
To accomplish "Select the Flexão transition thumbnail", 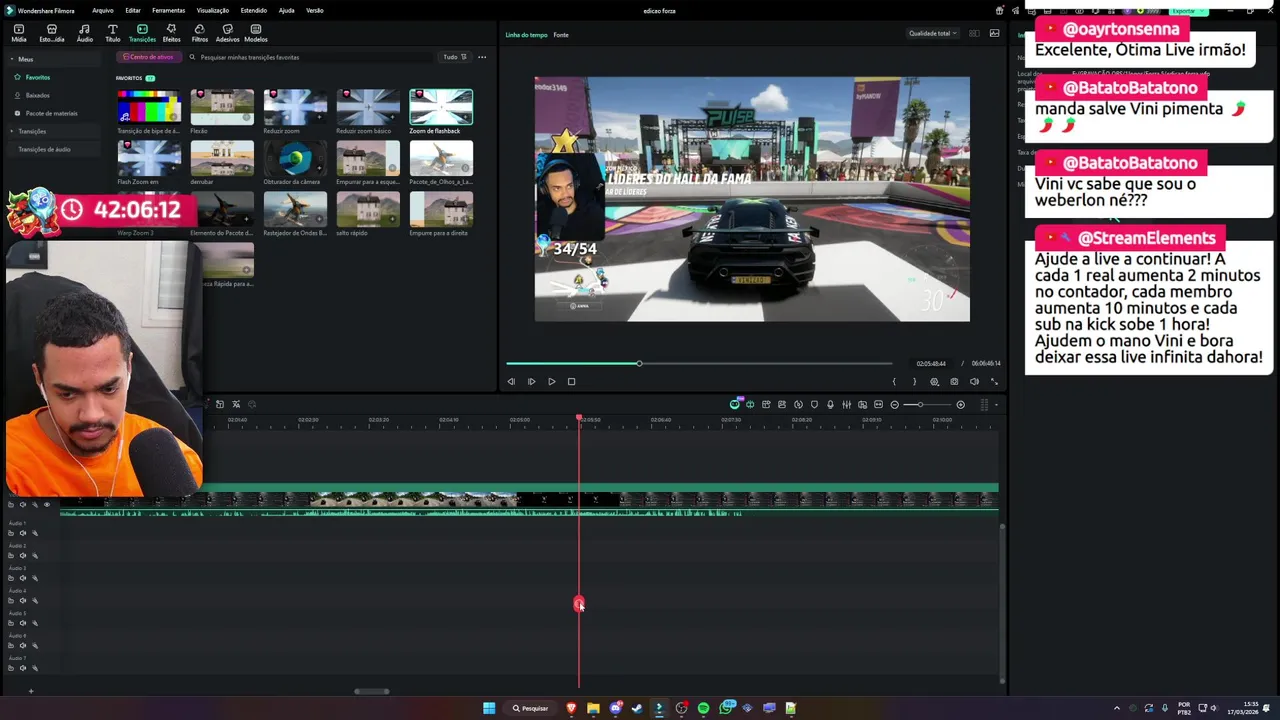I will click(222, 107).
